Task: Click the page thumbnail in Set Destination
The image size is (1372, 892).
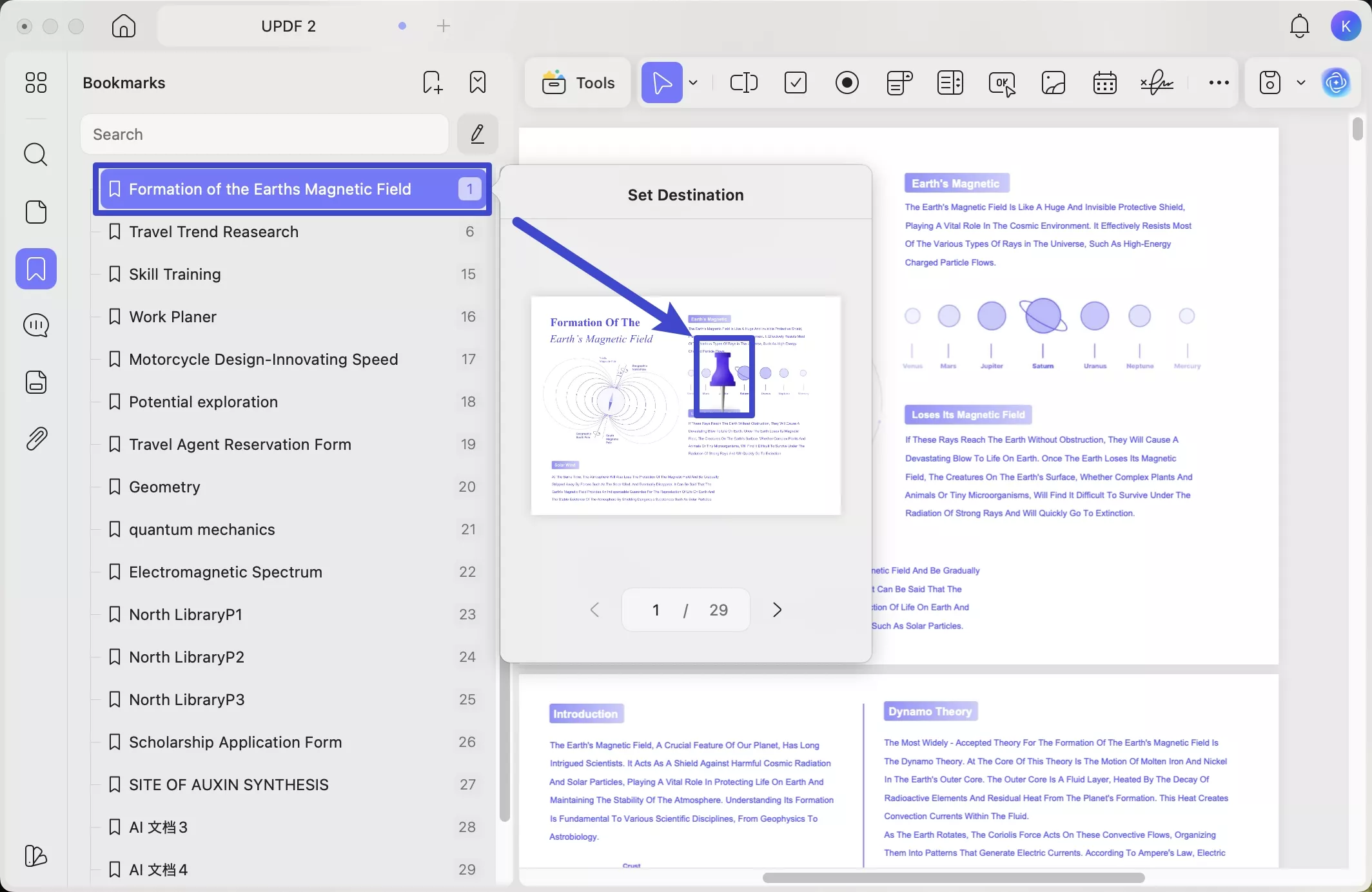Action: [x=685, y=405]
